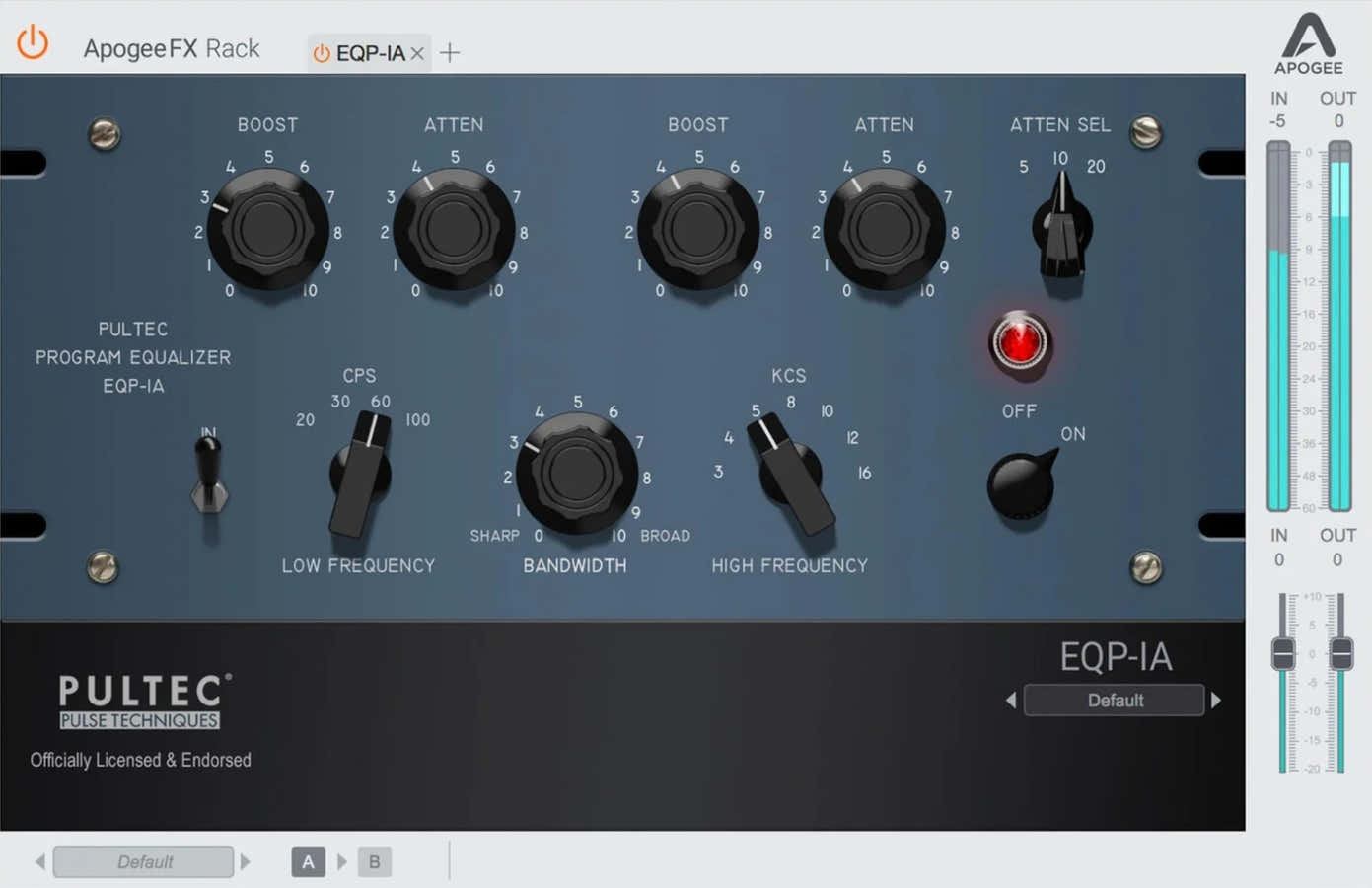Select next rack preset at bottom
The height and width of the screenshot is (888, 1372).
246,862
